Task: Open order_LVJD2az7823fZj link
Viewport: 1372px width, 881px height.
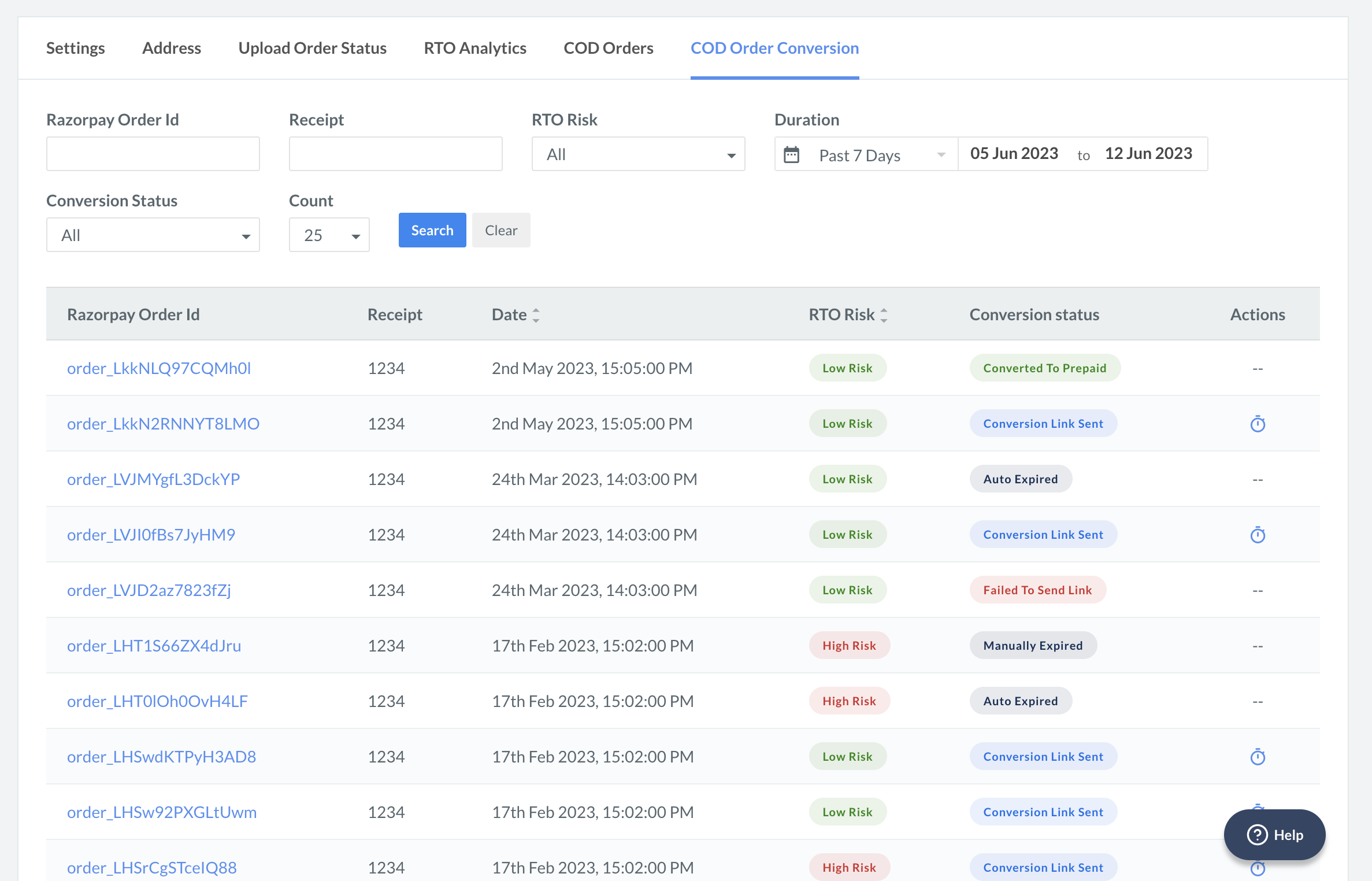Action: [149, 590]
